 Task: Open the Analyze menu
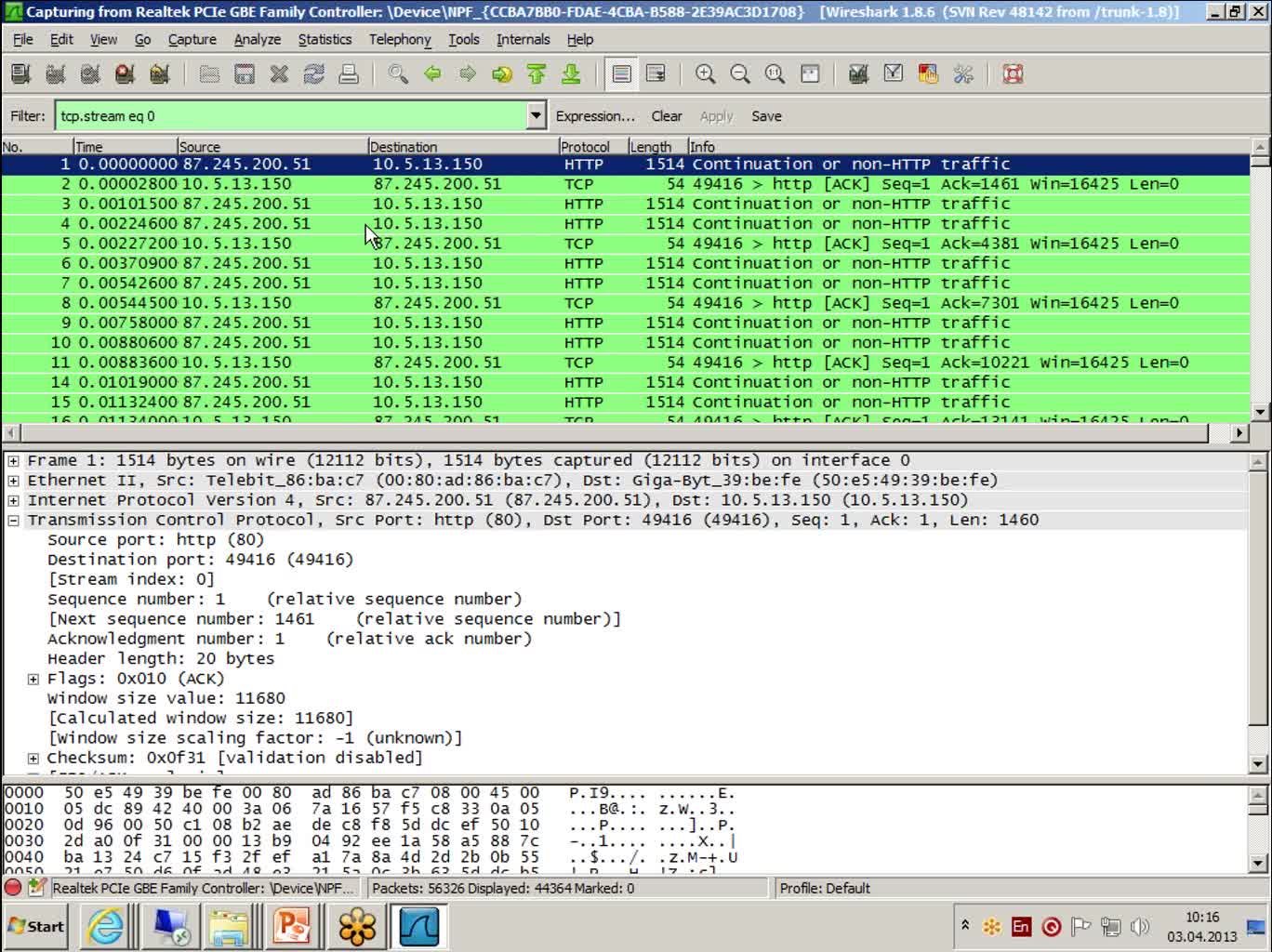coord(258,39)
